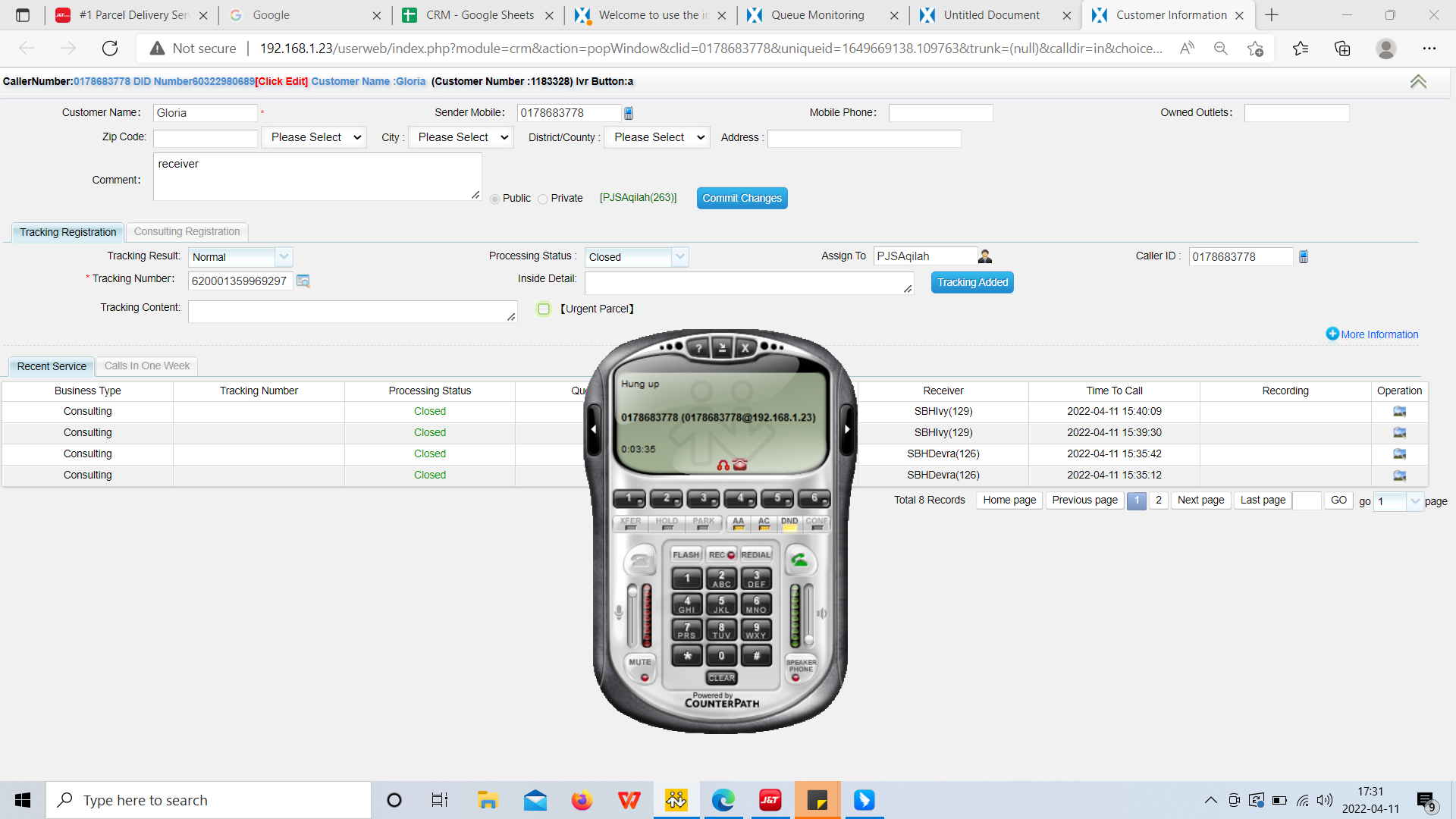Expand the City Please Select dropdown
This screenshot has width=1456, height=819.
coord(462,138)
